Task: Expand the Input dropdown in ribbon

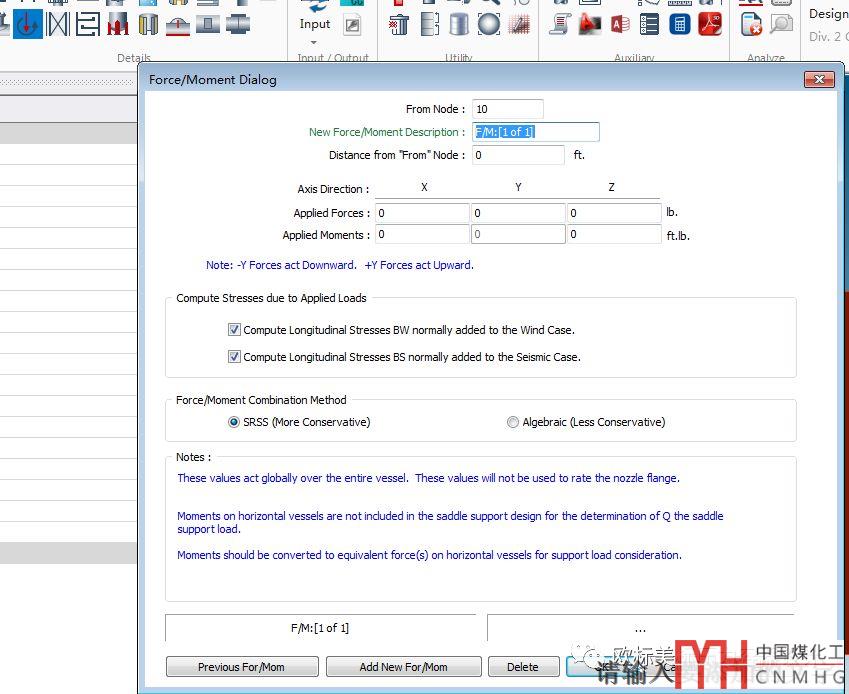Action: pyautogui.click(x=314, y=40)
